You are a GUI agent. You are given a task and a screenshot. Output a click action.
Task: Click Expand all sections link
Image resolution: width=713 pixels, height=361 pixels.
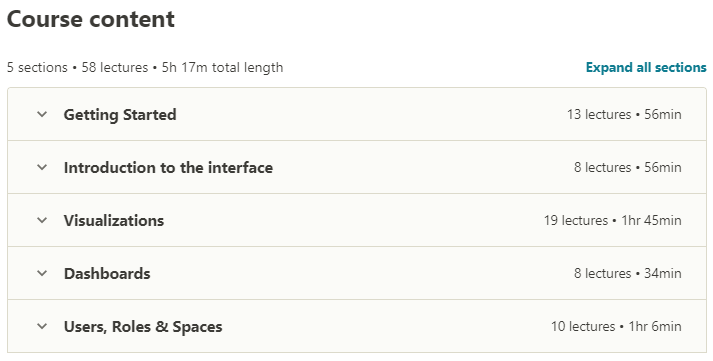[646, 67]
